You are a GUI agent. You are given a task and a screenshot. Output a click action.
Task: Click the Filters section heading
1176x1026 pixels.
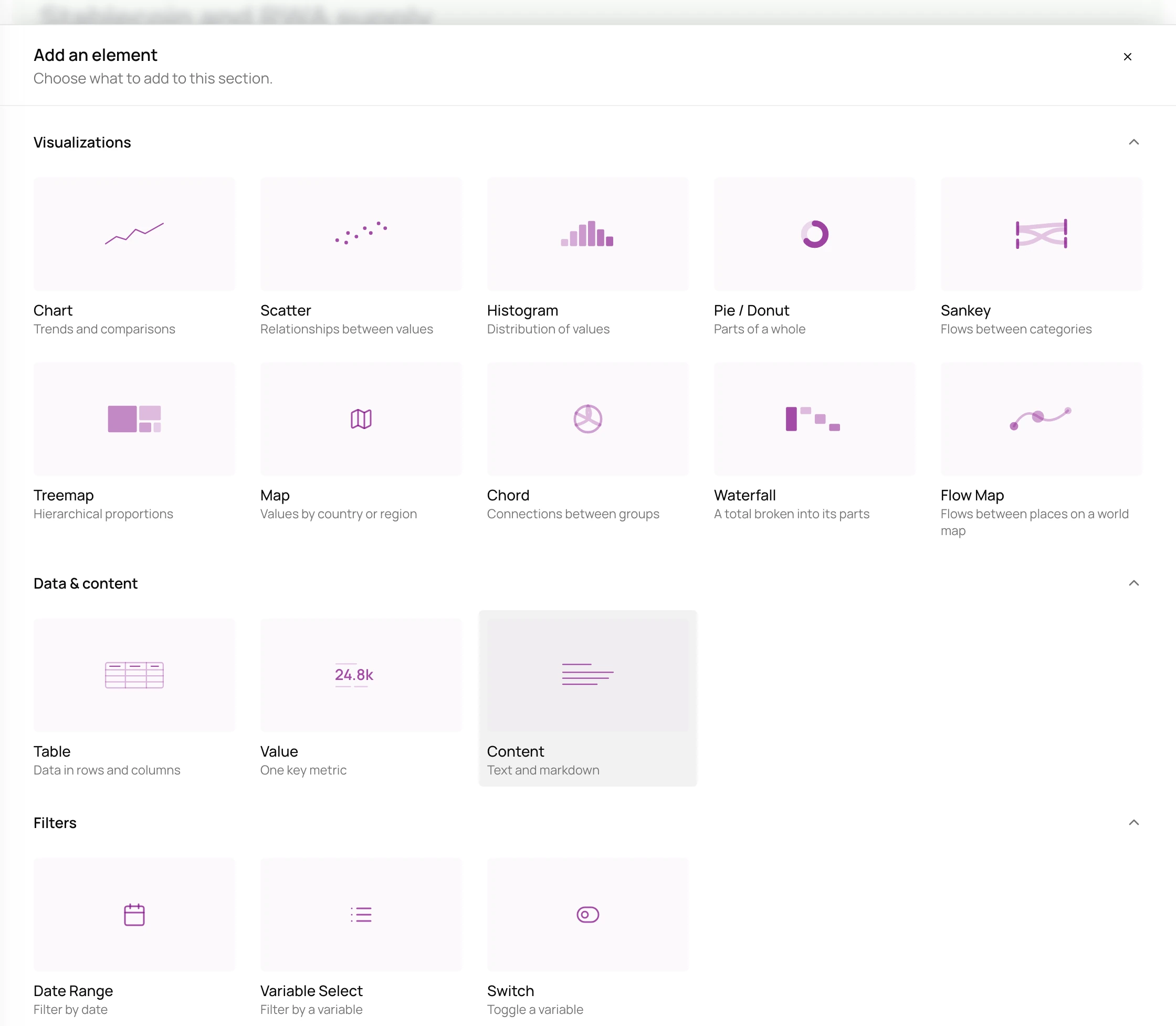tap(55, 823)
